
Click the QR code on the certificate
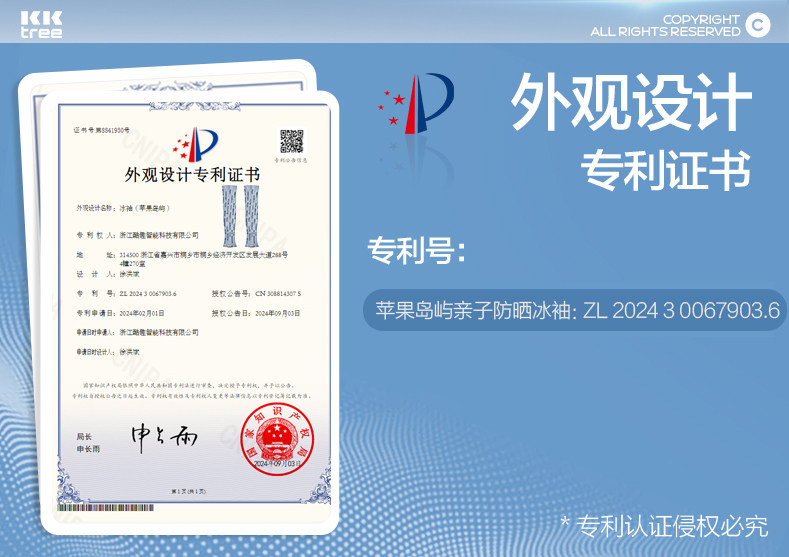292,141
